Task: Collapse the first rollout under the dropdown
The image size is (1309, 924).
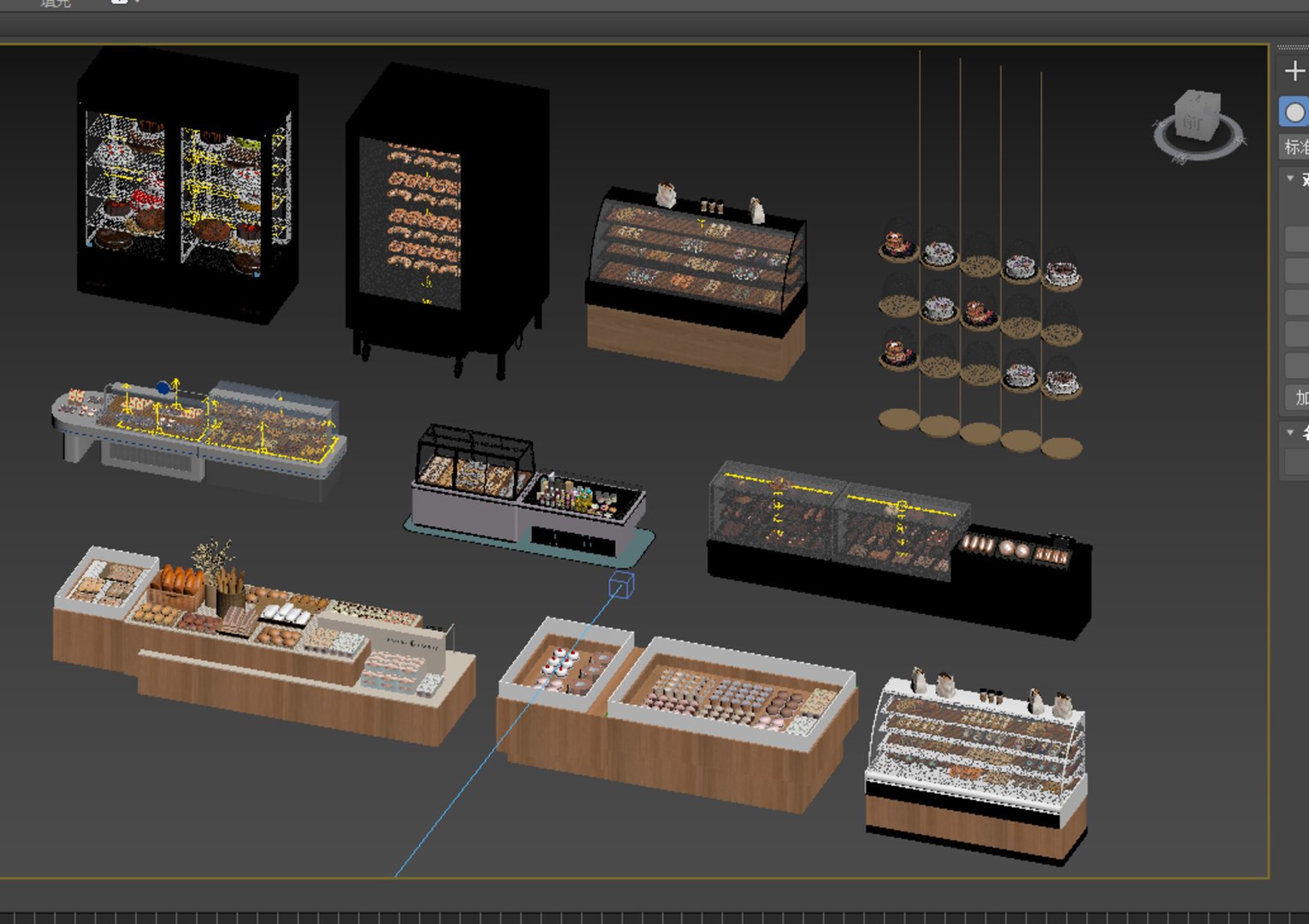Action: [1291, 178]
